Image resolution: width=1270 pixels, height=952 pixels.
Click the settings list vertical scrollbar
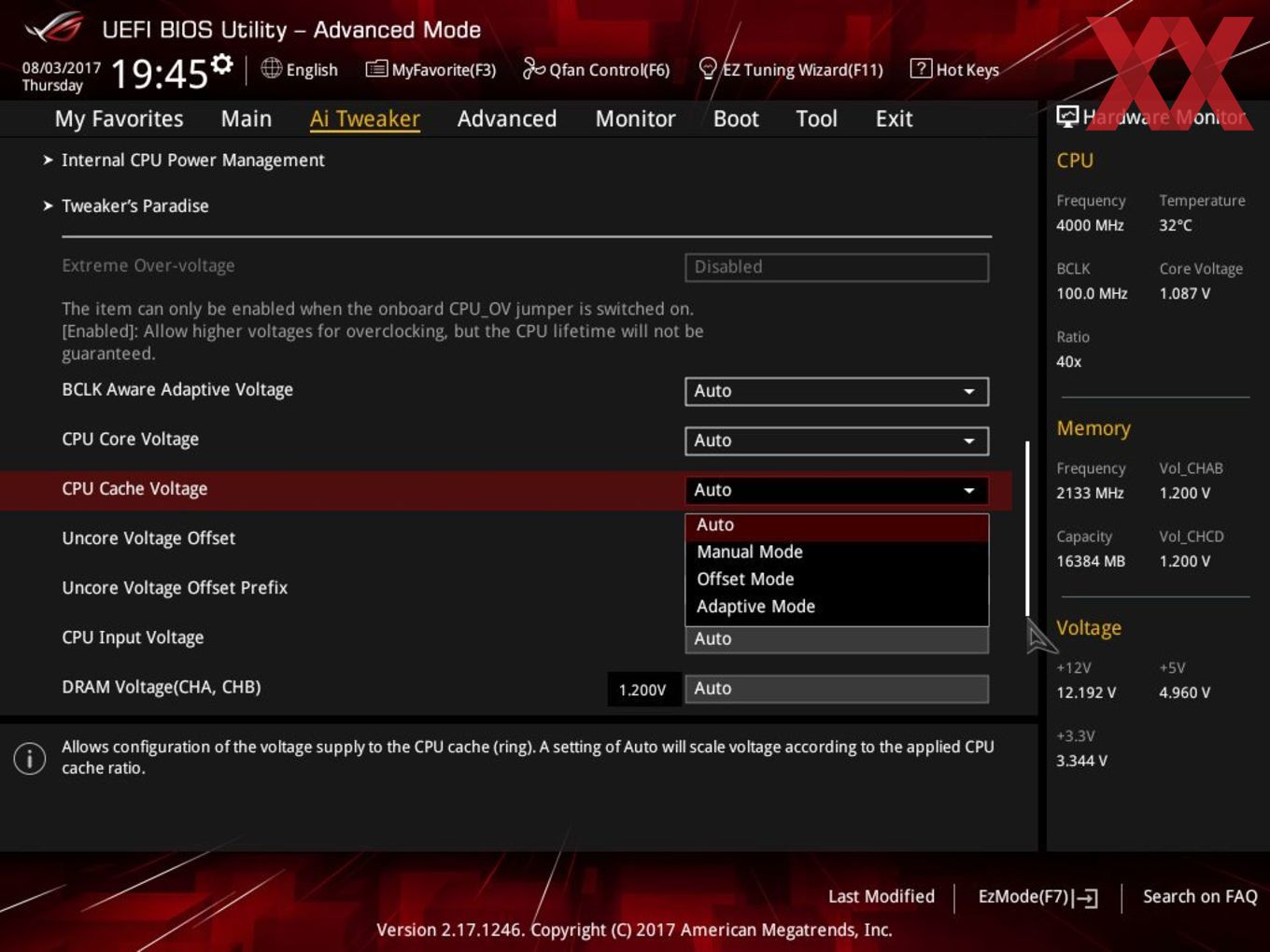pos(1027,528)
